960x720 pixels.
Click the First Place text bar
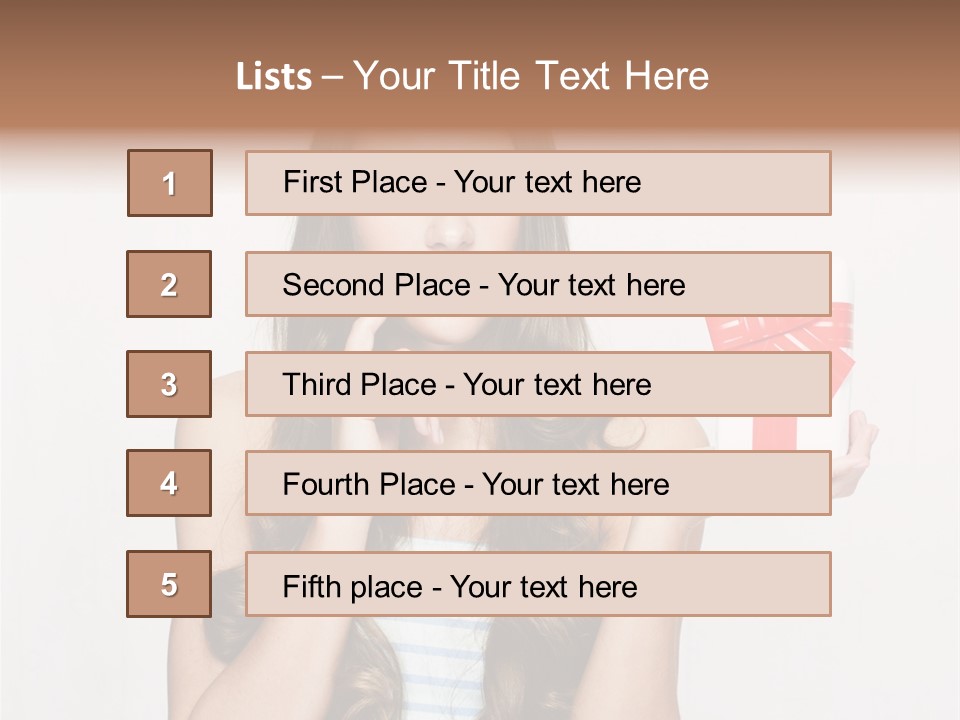[x=538, y=183]
